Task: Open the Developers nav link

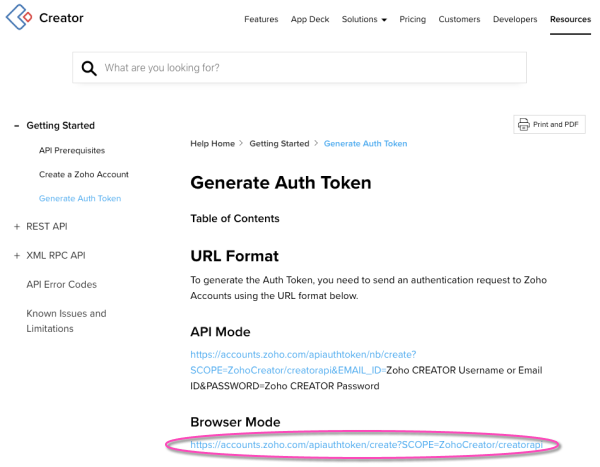Action: 514,19
